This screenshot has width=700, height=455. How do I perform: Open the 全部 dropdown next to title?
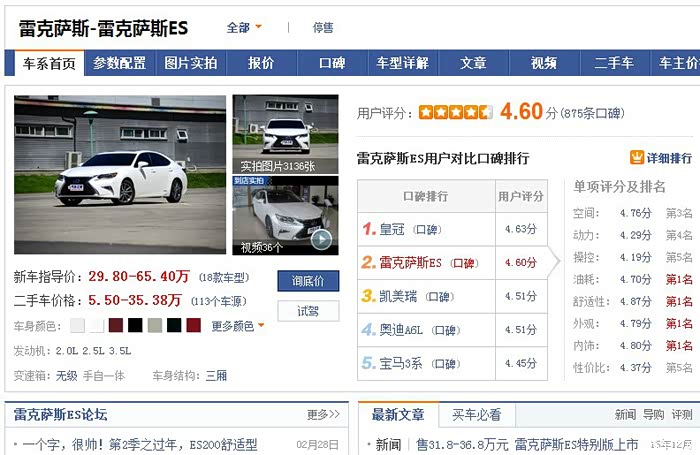coord(244,28)
